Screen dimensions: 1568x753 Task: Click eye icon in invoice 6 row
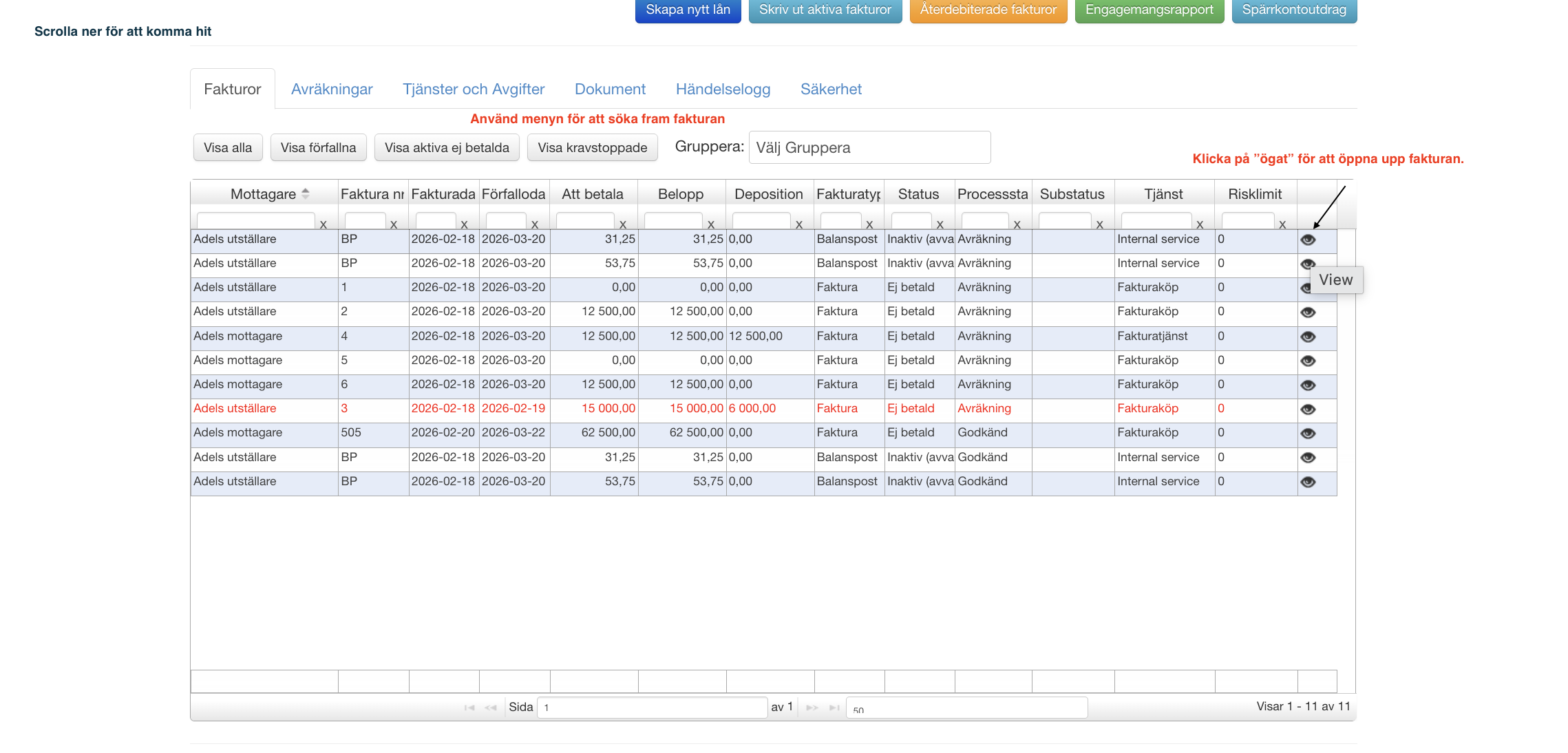tap(1308, 385)
